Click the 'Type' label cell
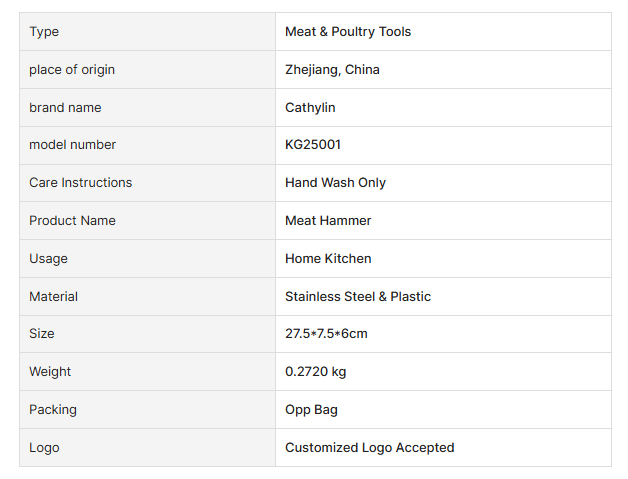This screenshot has height=479, width=628. 44,32
